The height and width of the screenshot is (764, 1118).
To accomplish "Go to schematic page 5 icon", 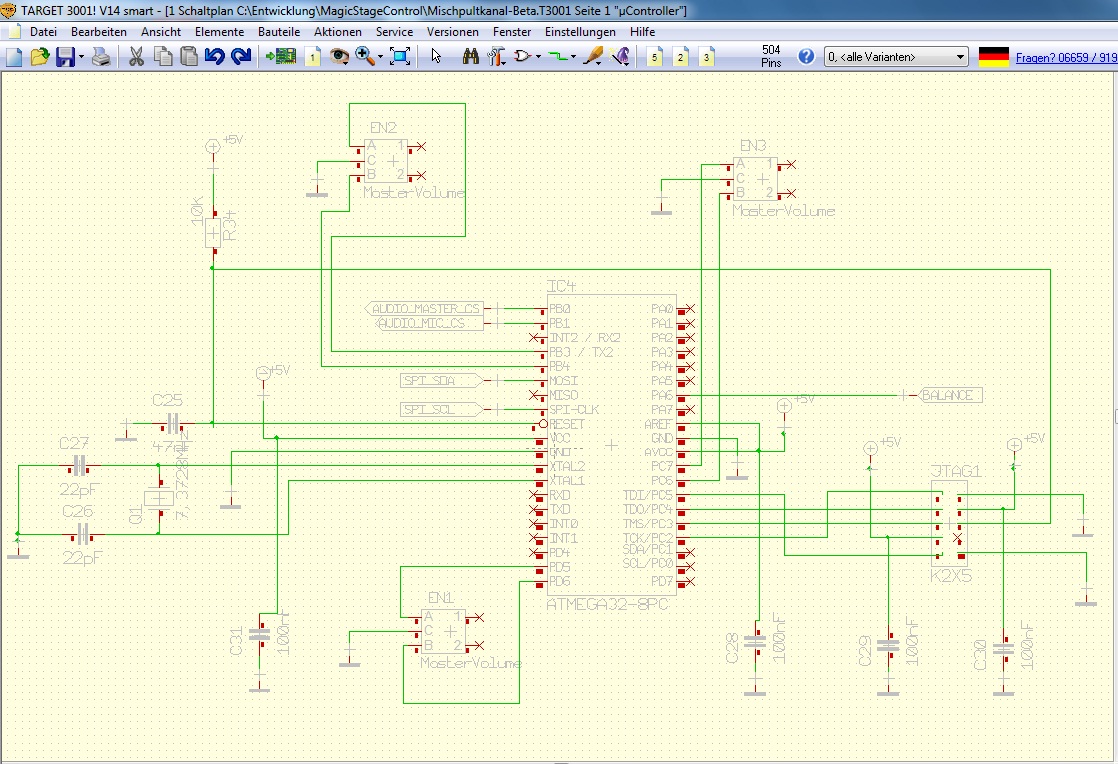I will click(x=655, y=57).
